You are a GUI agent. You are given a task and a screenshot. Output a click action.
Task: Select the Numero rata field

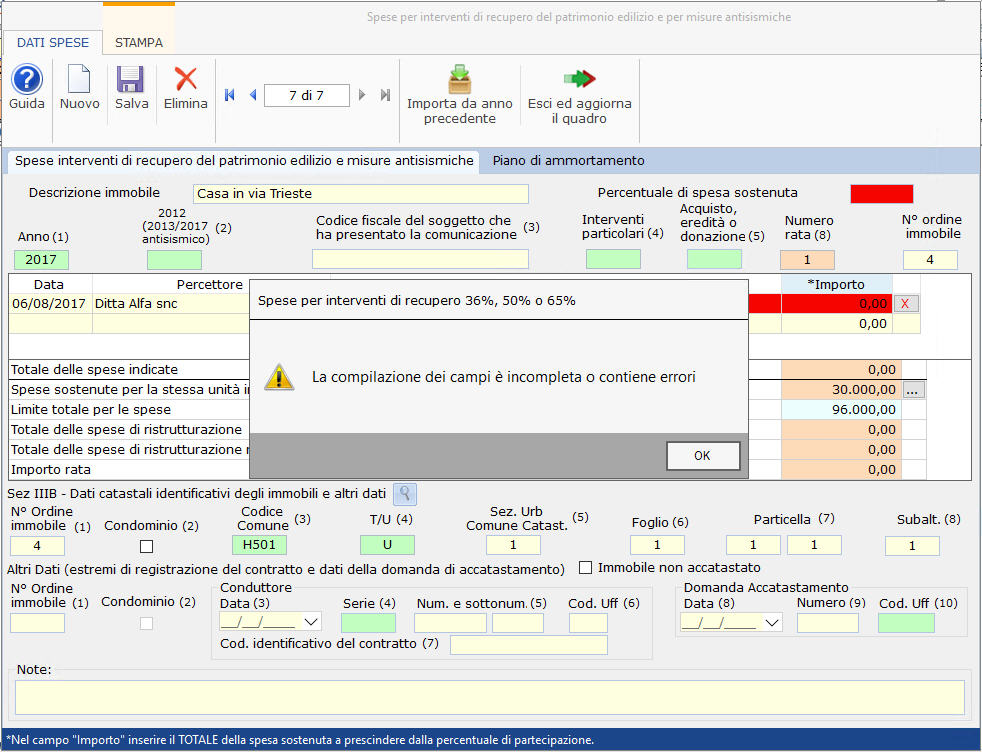click(807, 260)
